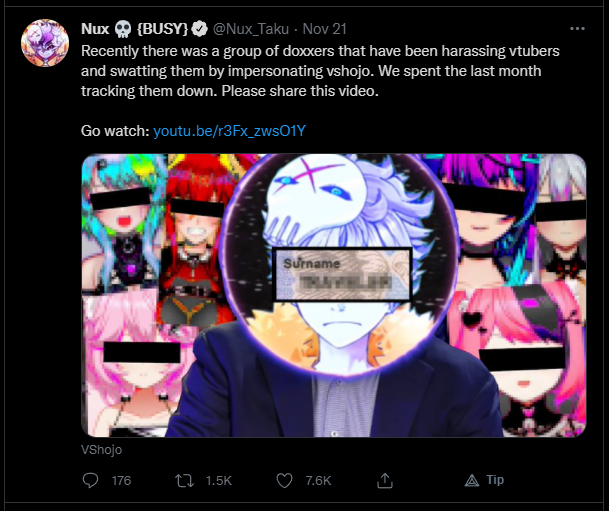
Task: Click the reply speech bubble icon
Action: tap(90, 480)
